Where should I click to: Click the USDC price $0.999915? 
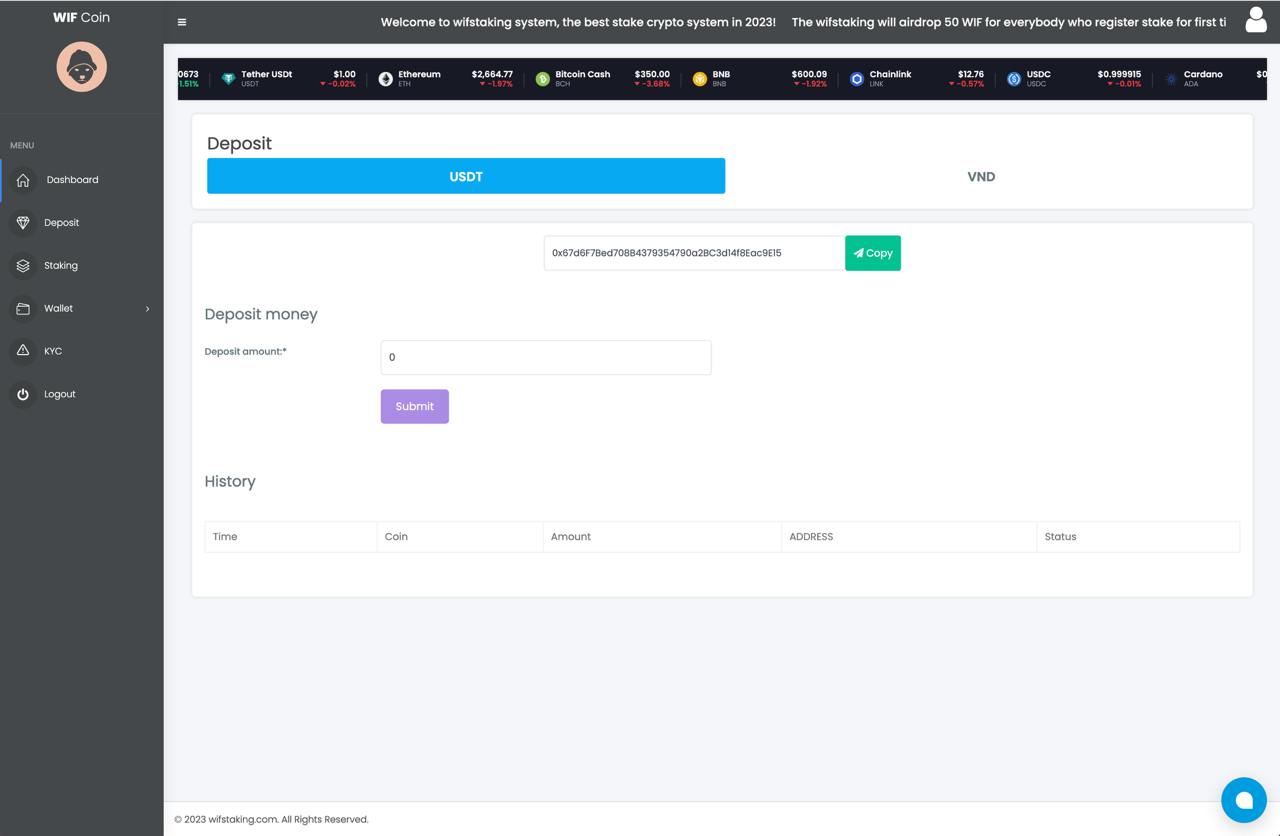tap(1119, 74)
